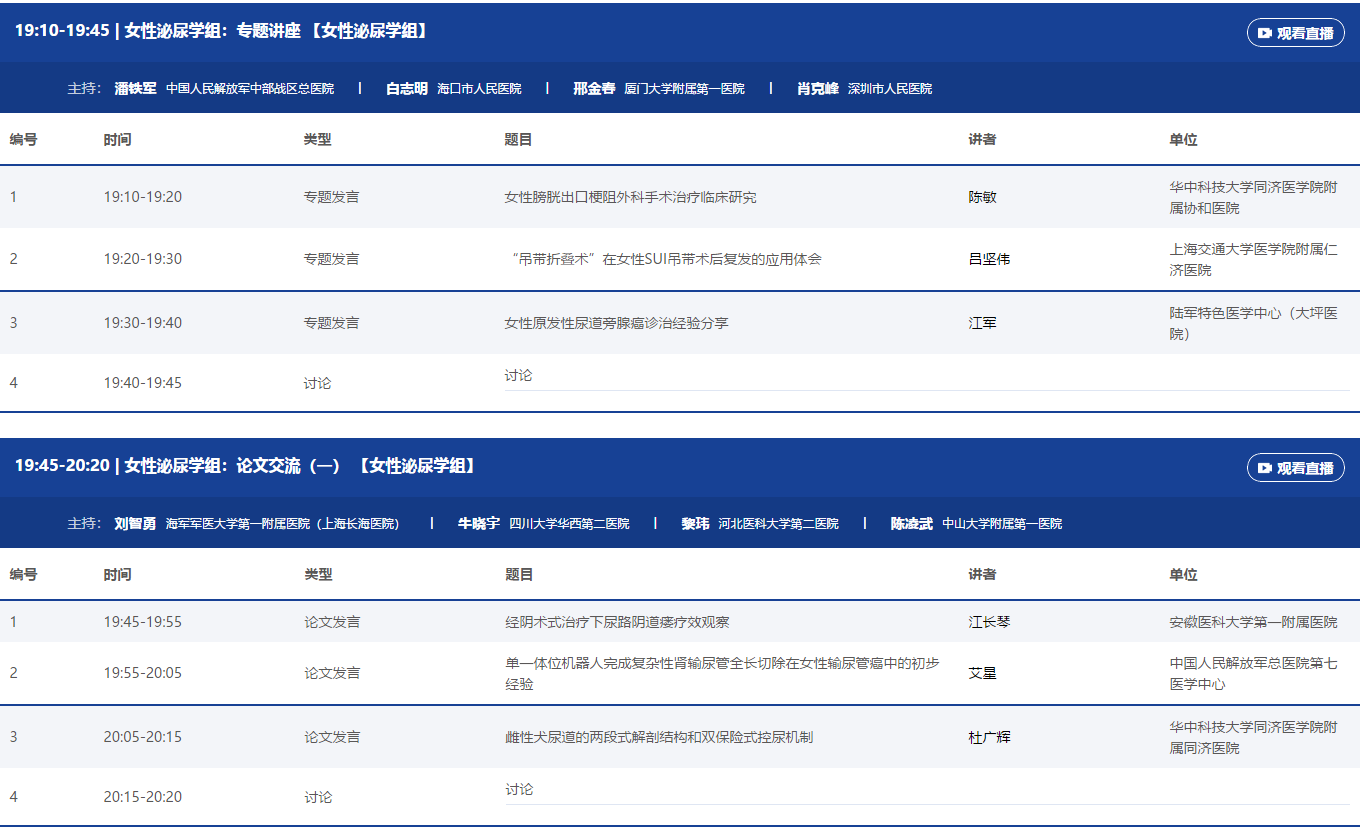Watch live stream for 19:10-19:45 专题讲座 session

tap(1295, 33)
